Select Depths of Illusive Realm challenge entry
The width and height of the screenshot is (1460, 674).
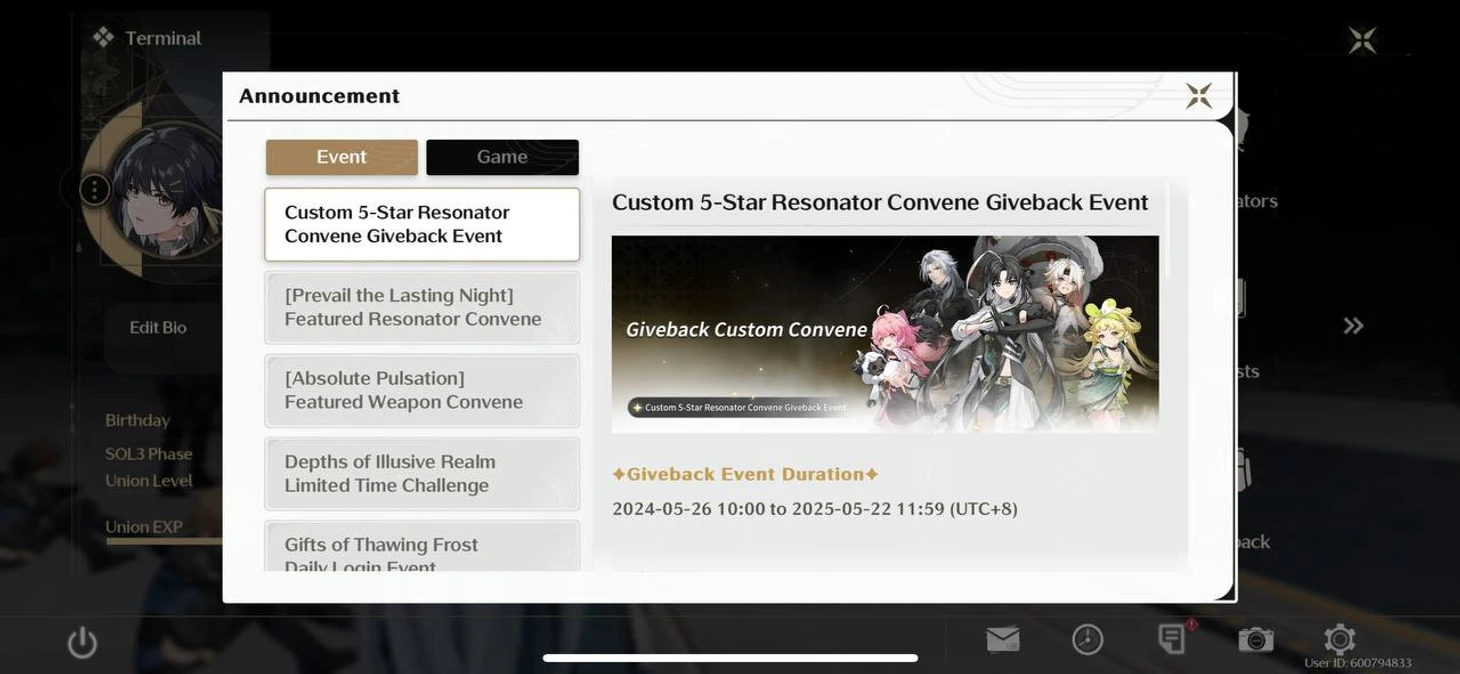pos(421,473)
